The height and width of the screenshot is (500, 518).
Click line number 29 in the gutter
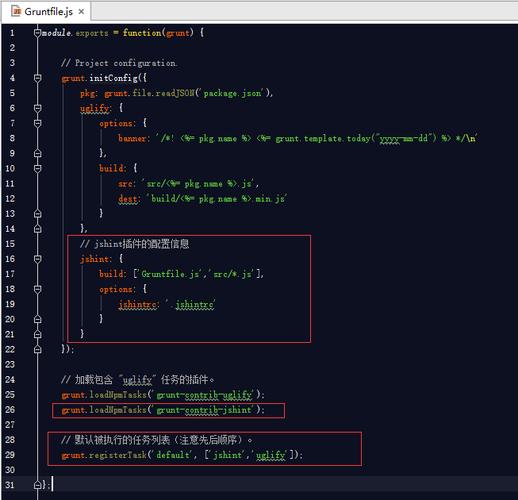pos(10,455)
